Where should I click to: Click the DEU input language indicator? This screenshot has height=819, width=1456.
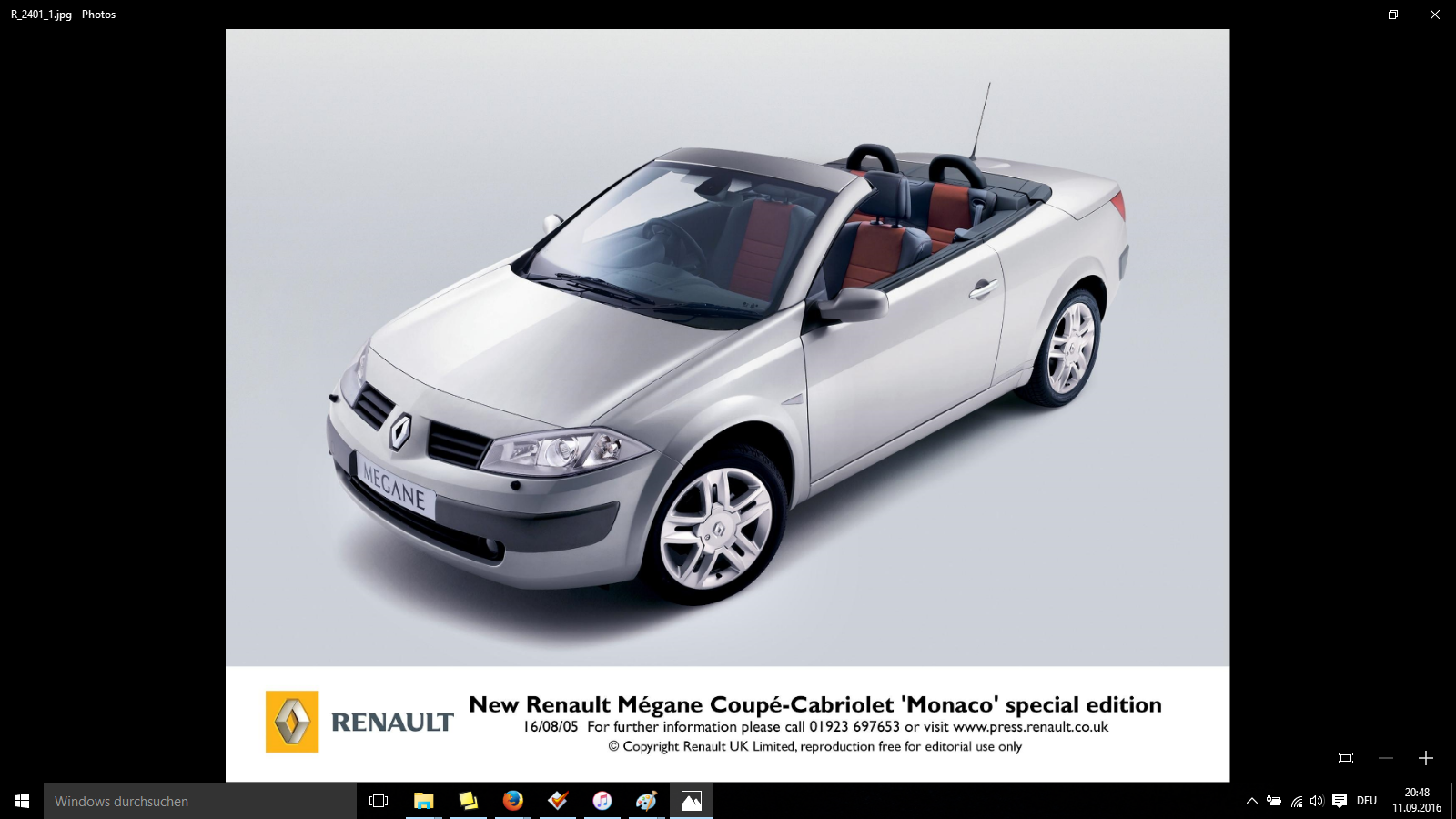1367,801
